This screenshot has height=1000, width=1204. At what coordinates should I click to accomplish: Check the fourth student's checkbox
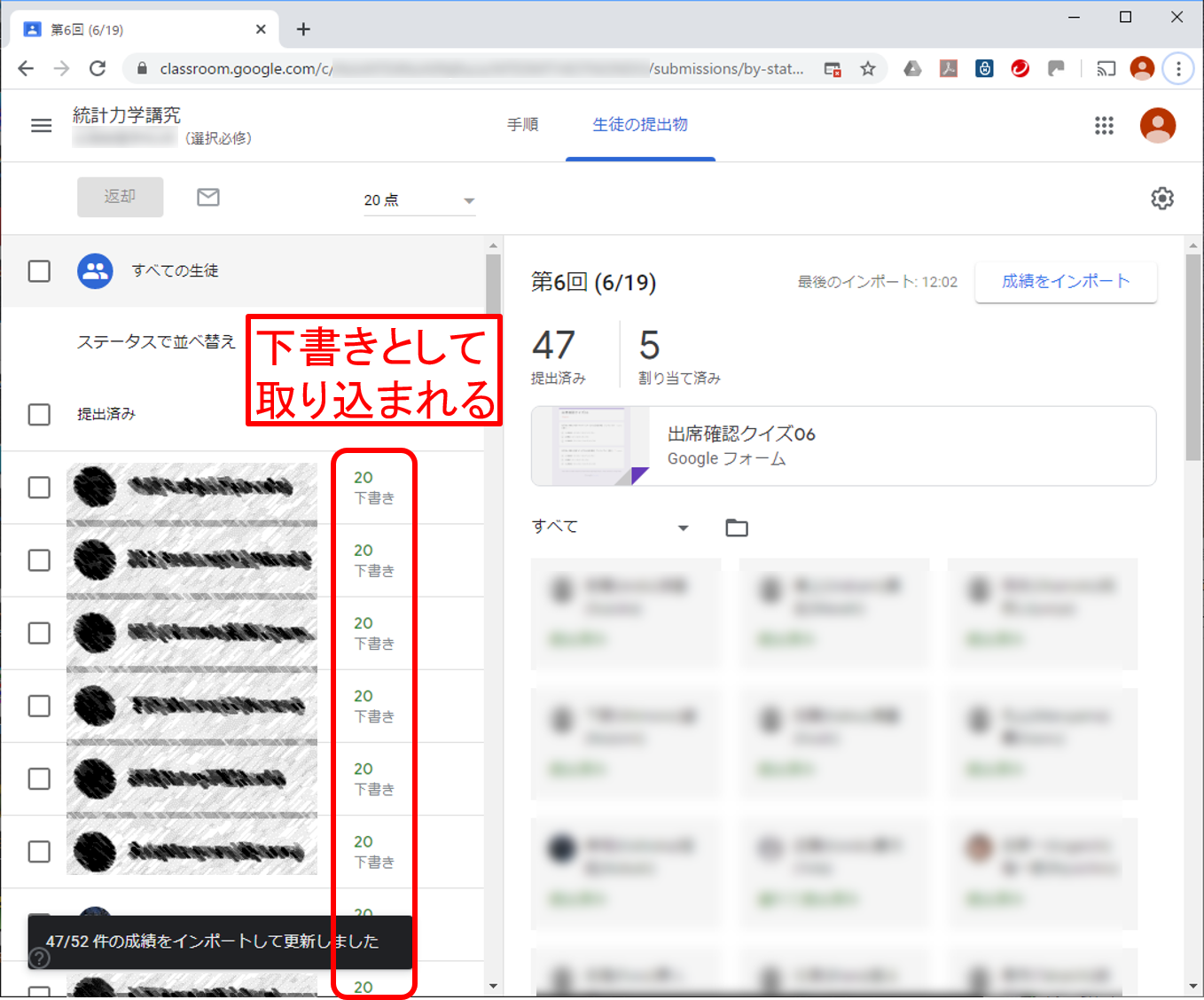[x=39, y=706]
